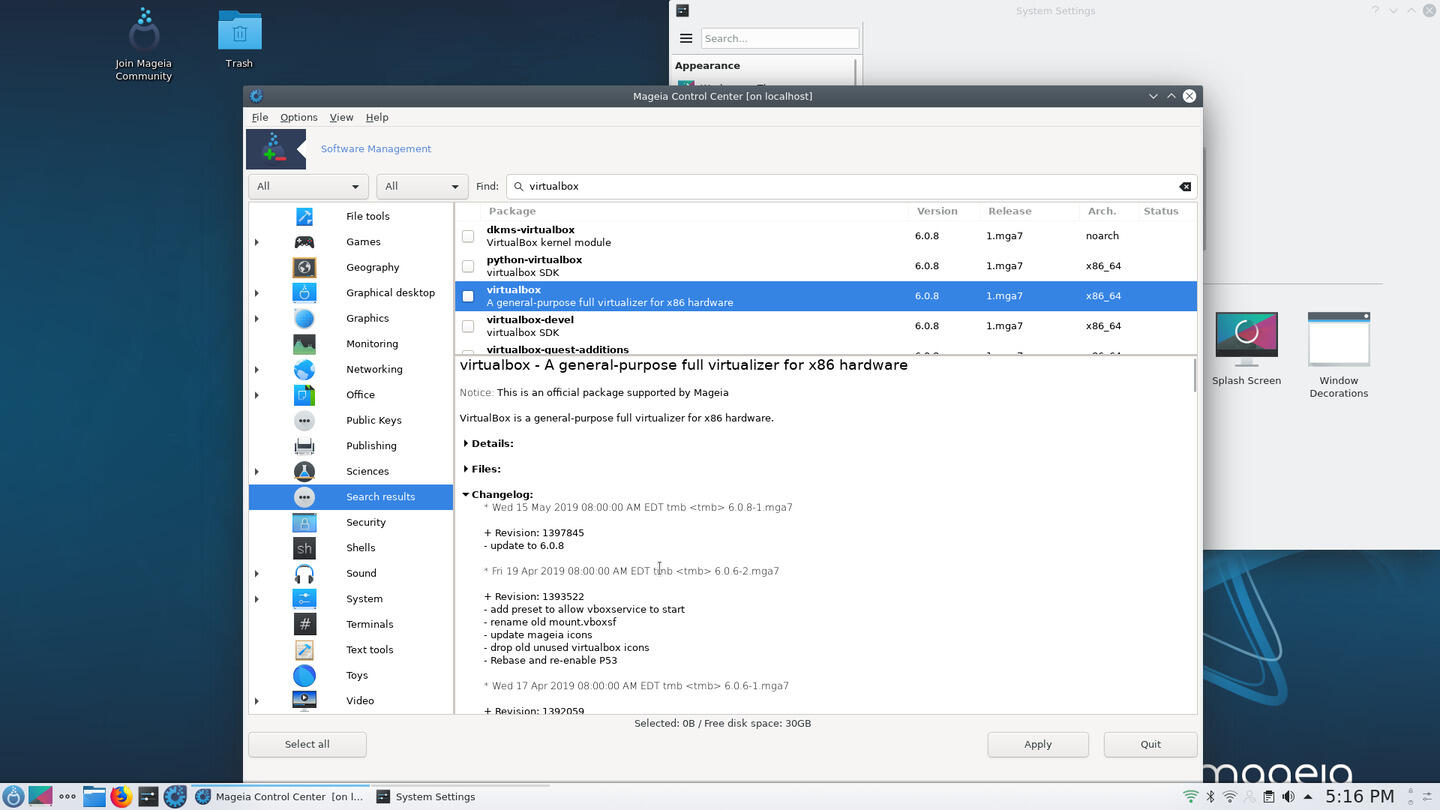Tick the virtualbox-devel package checkbox

[468, 326]
